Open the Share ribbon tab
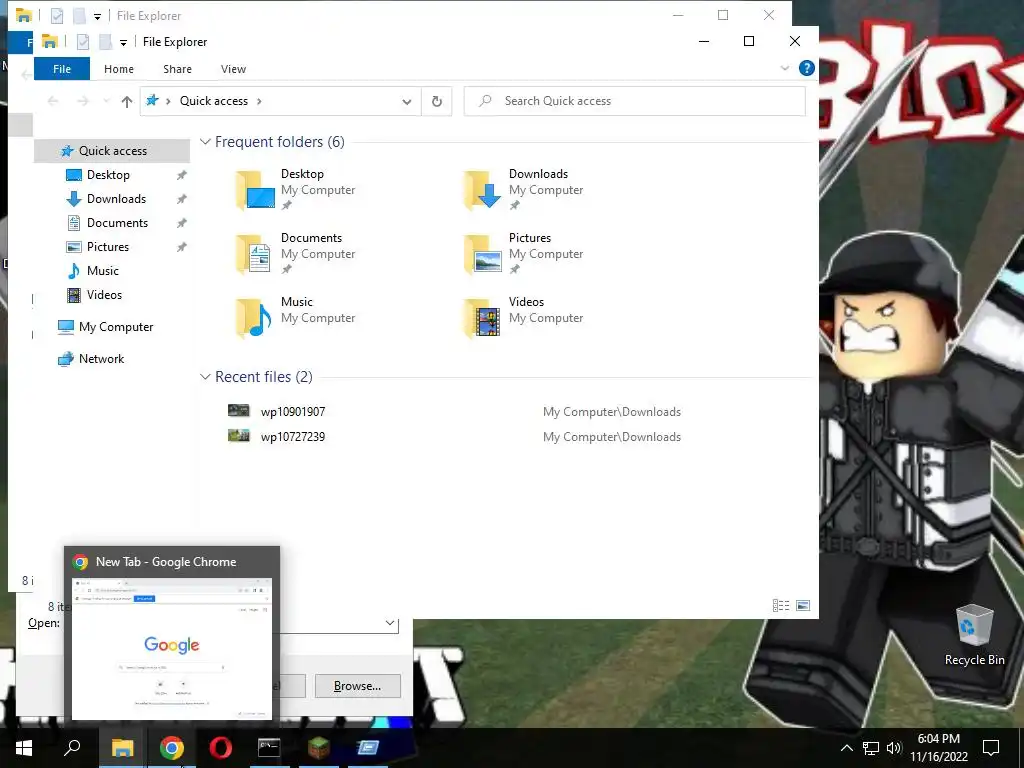This screenshot has width=1024, height=768. tap(178, 69)
